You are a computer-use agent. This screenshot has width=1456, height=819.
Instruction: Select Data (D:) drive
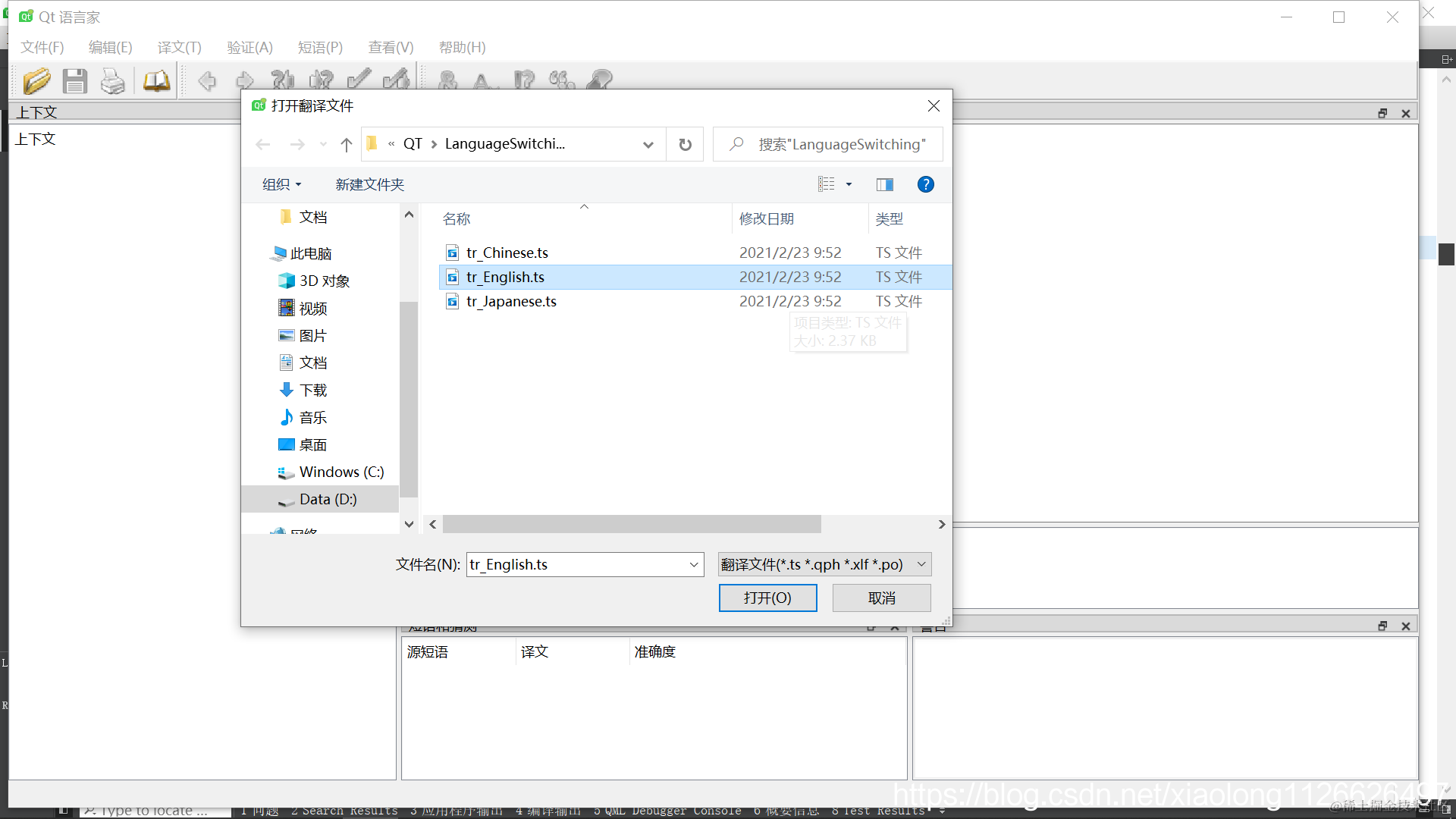point(328,499)
